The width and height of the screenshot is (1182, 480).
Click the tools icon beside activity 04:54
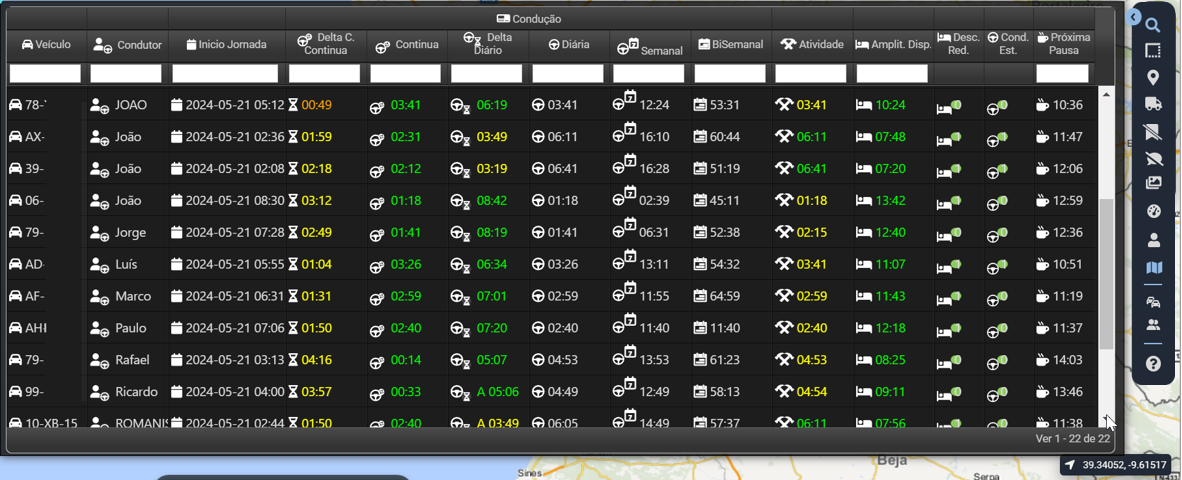(x=785, y=392)
